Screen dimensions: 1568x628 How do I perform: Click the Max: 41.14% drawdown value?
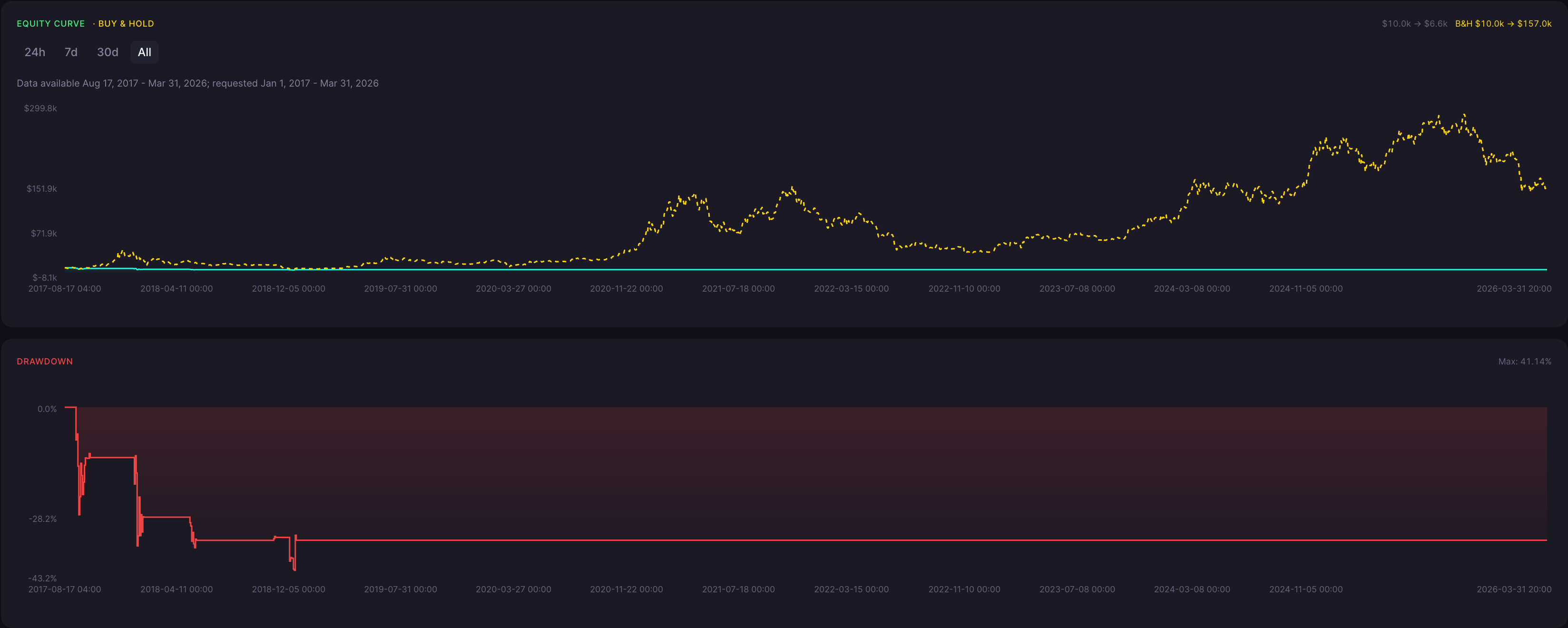click(x=1524, y=362)
